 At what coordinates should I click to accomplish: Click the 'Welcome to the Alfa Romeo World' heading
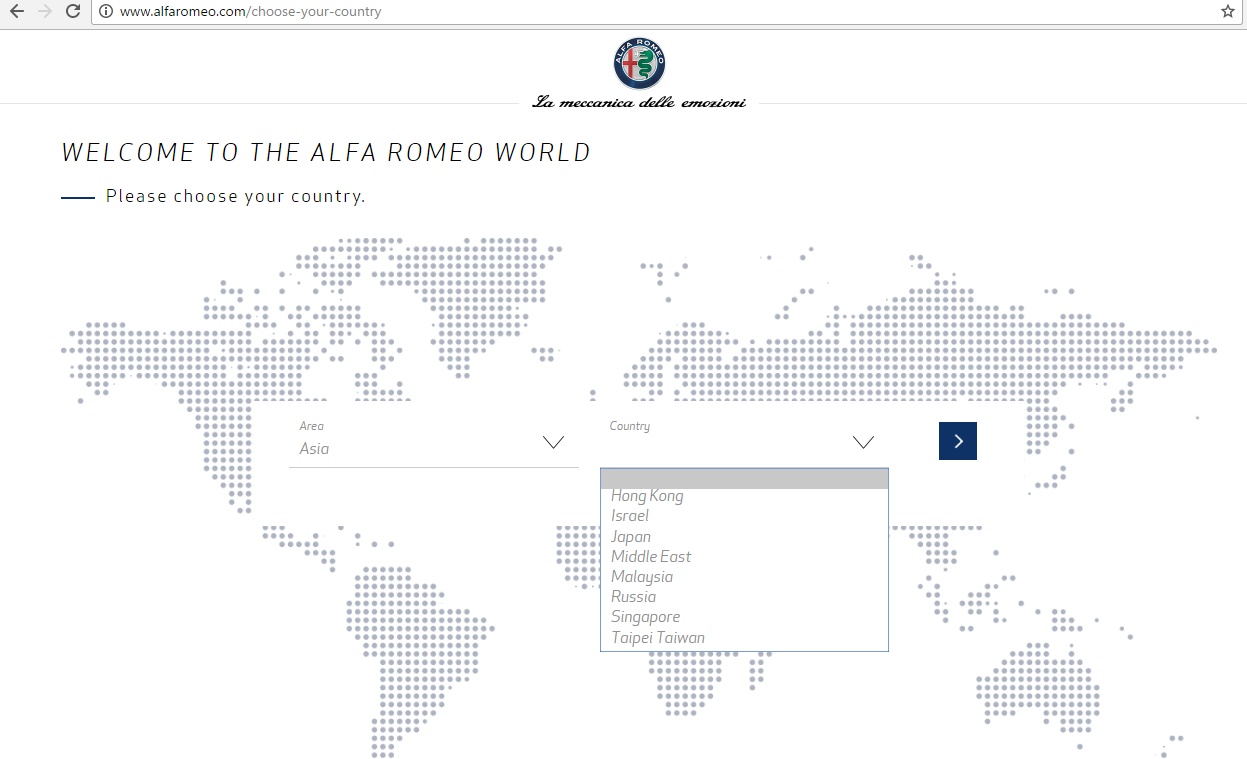coord(326,152)
